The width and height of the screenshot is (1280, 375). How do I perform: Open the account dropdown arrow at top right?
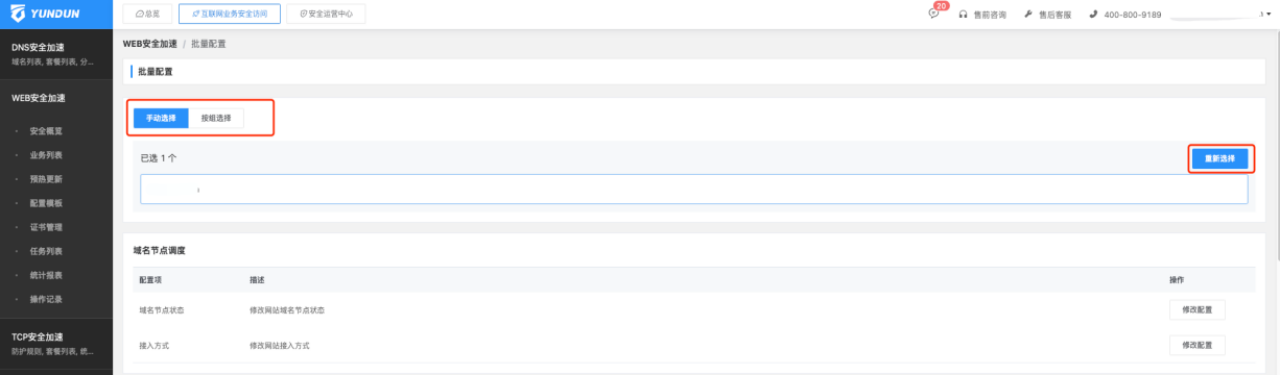click(1268, 15)
